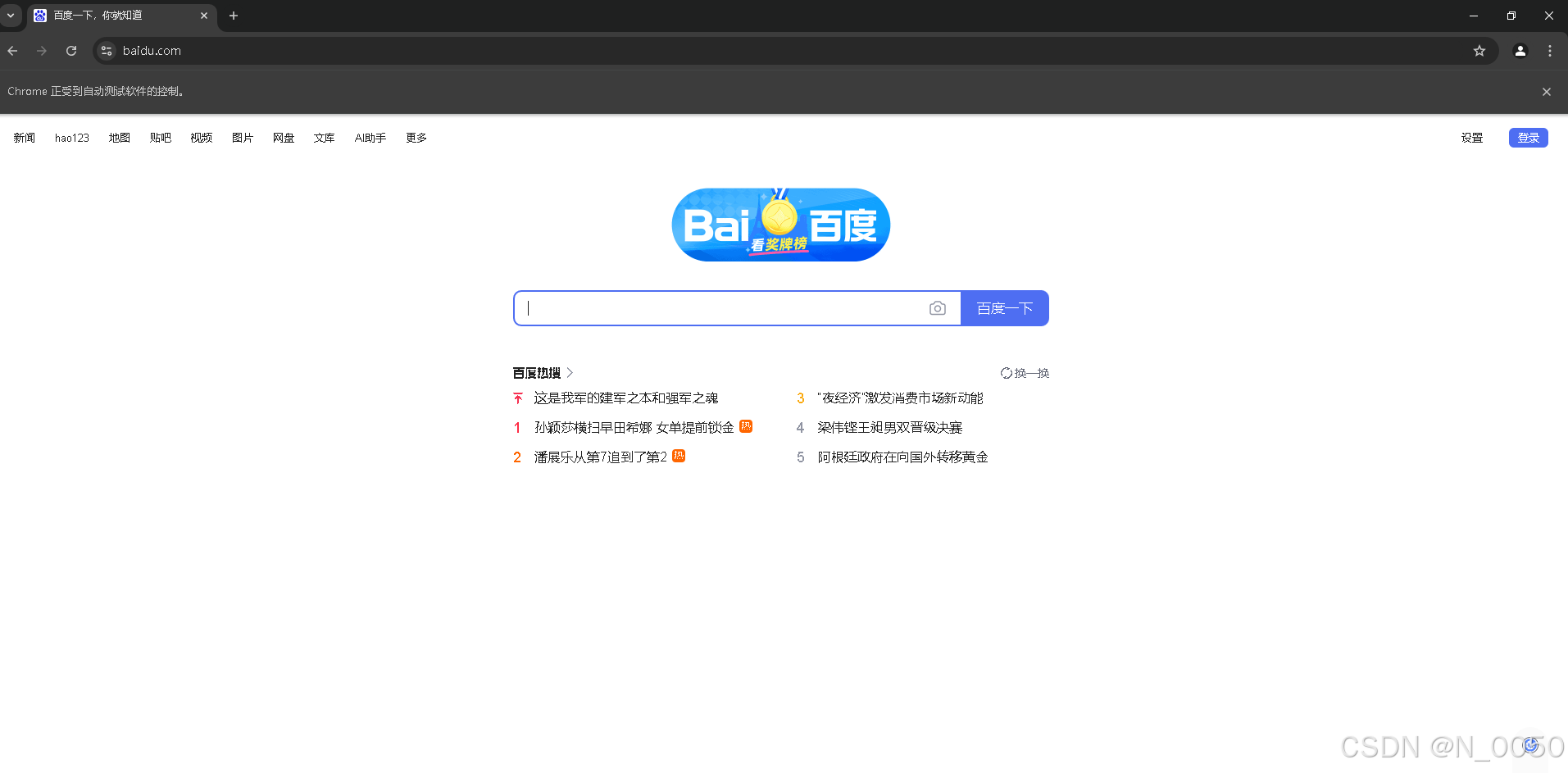Bookmark this page with star icon

[x=1479, y=51]
